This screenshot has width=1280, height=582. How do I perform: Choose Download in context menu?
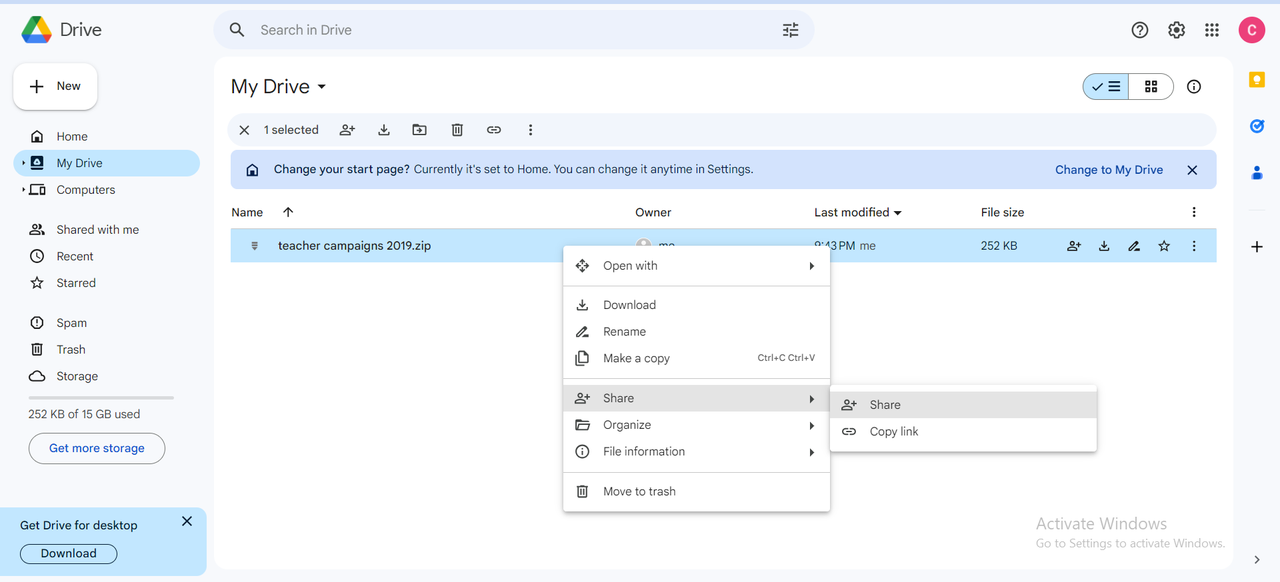(x=697, y=305)
